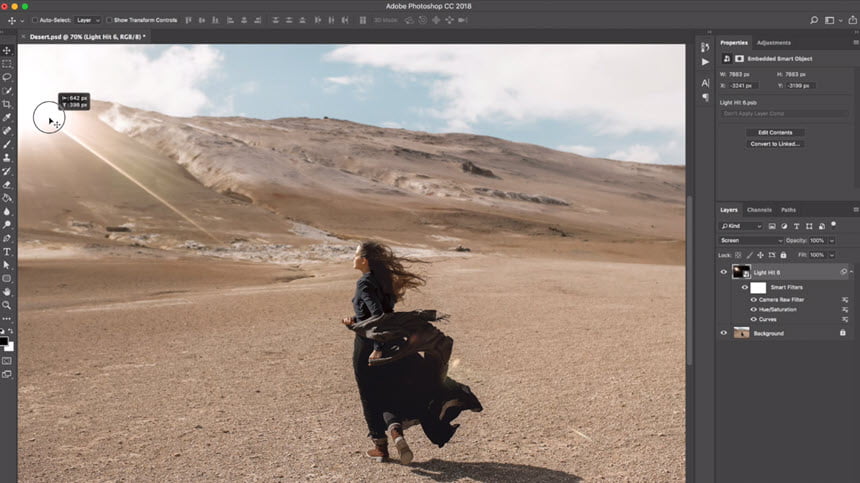Toggle Smart Filters visibility eye
This screenshot has height=483, width=860.
(x=745, y=287)
